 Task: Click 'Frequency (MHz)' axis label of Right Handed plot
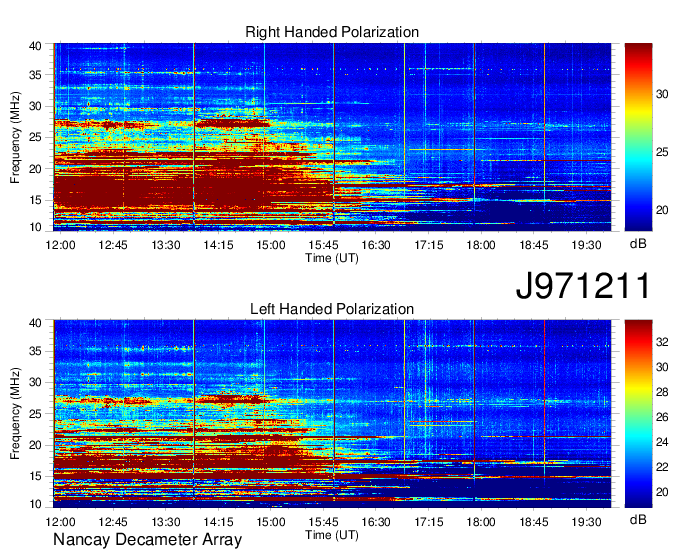tap(15, 137)
